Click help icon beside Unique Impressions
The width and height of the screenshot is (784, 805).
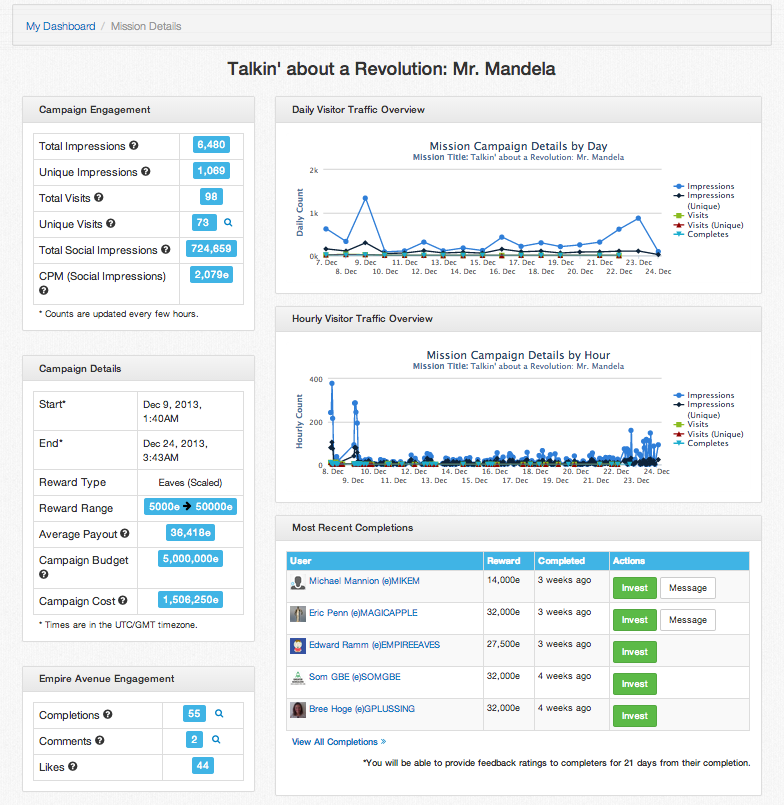(x=146, y=172)
